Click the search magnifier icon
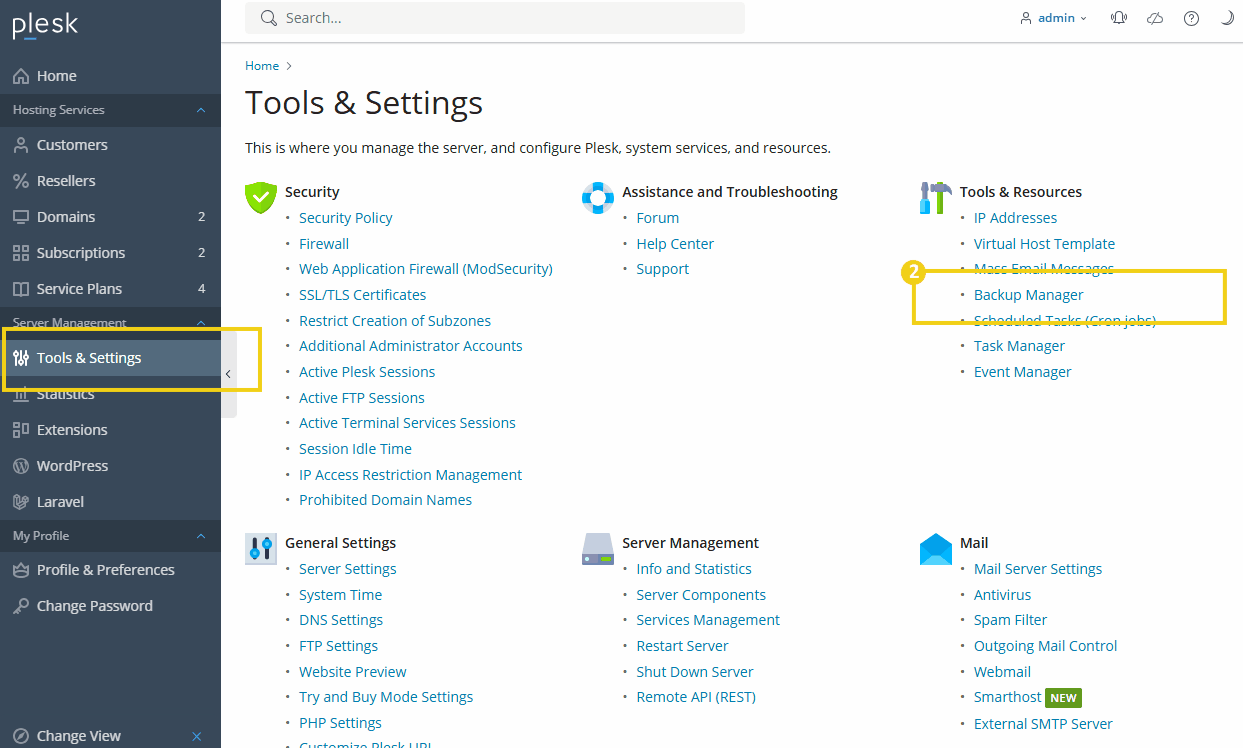This screenshot has width=1243, height=748. (x=268, y=18)
